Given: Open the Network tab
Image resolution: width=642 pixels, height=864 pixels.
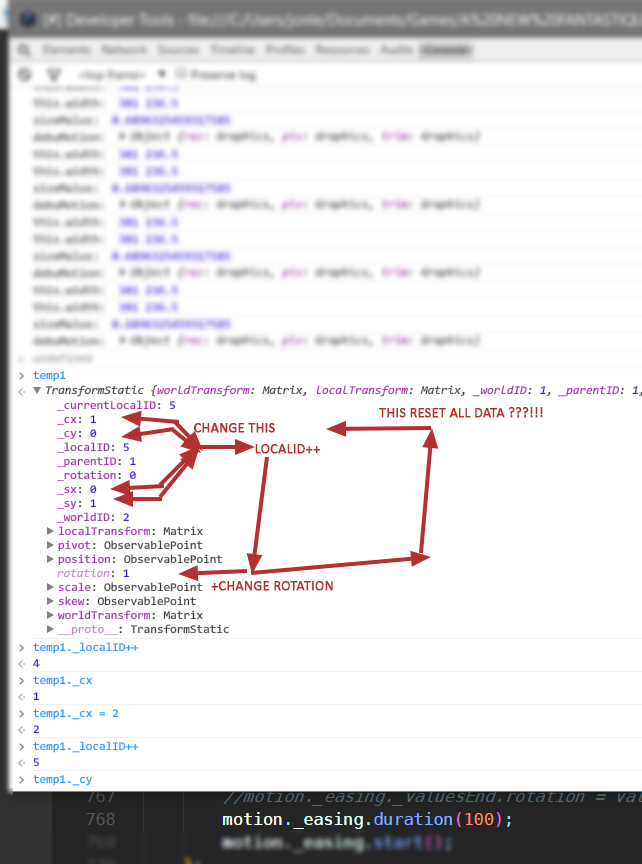Looking at the screenshot, I should pyautogui.click(x=124, y=50).
